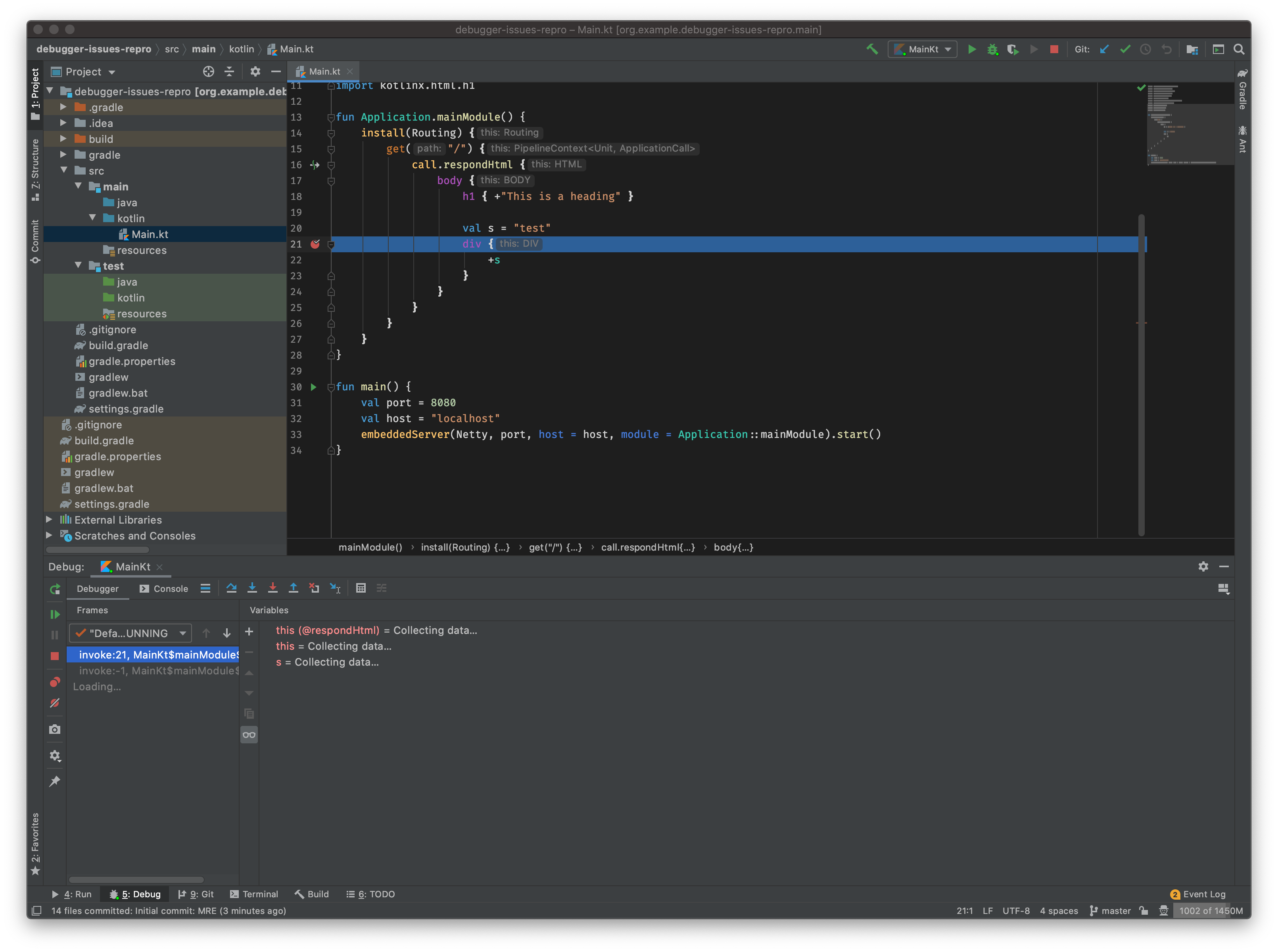Screen dimensions: 1278x952
Task: Commit changes via the green Git checkmark
Action: click(1125, 50)
